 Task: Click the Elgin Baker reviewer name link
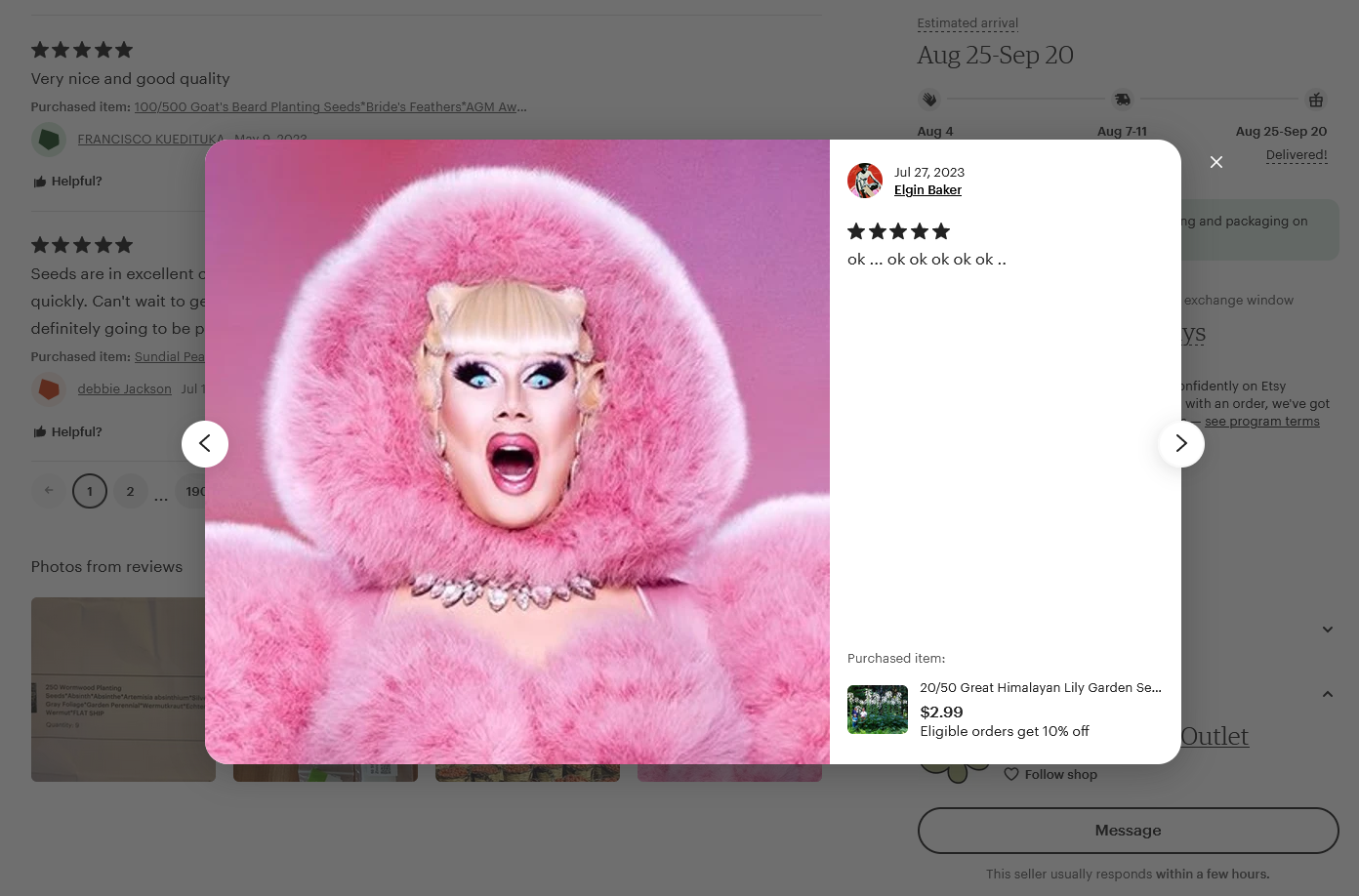(927, 190)
